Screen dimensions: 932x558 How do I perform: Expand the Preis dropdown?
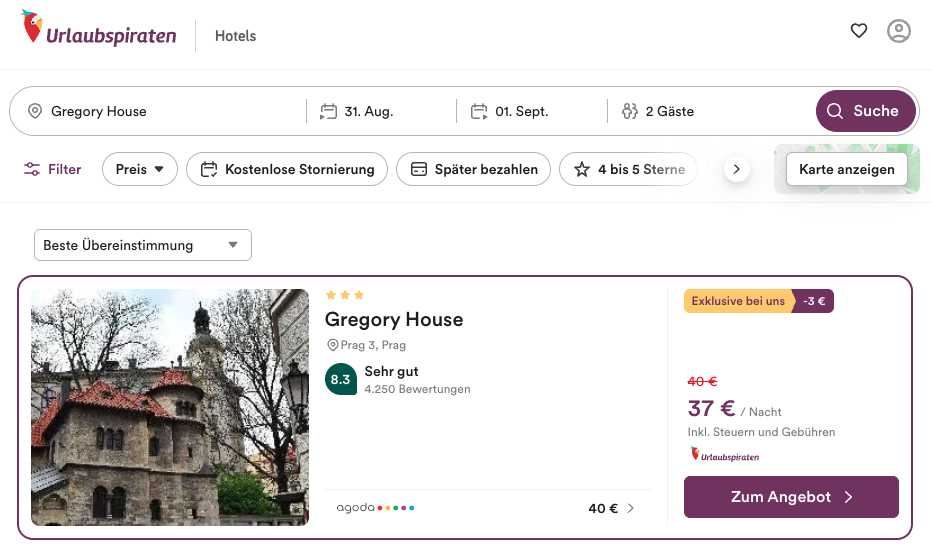(x=140, y=169)
